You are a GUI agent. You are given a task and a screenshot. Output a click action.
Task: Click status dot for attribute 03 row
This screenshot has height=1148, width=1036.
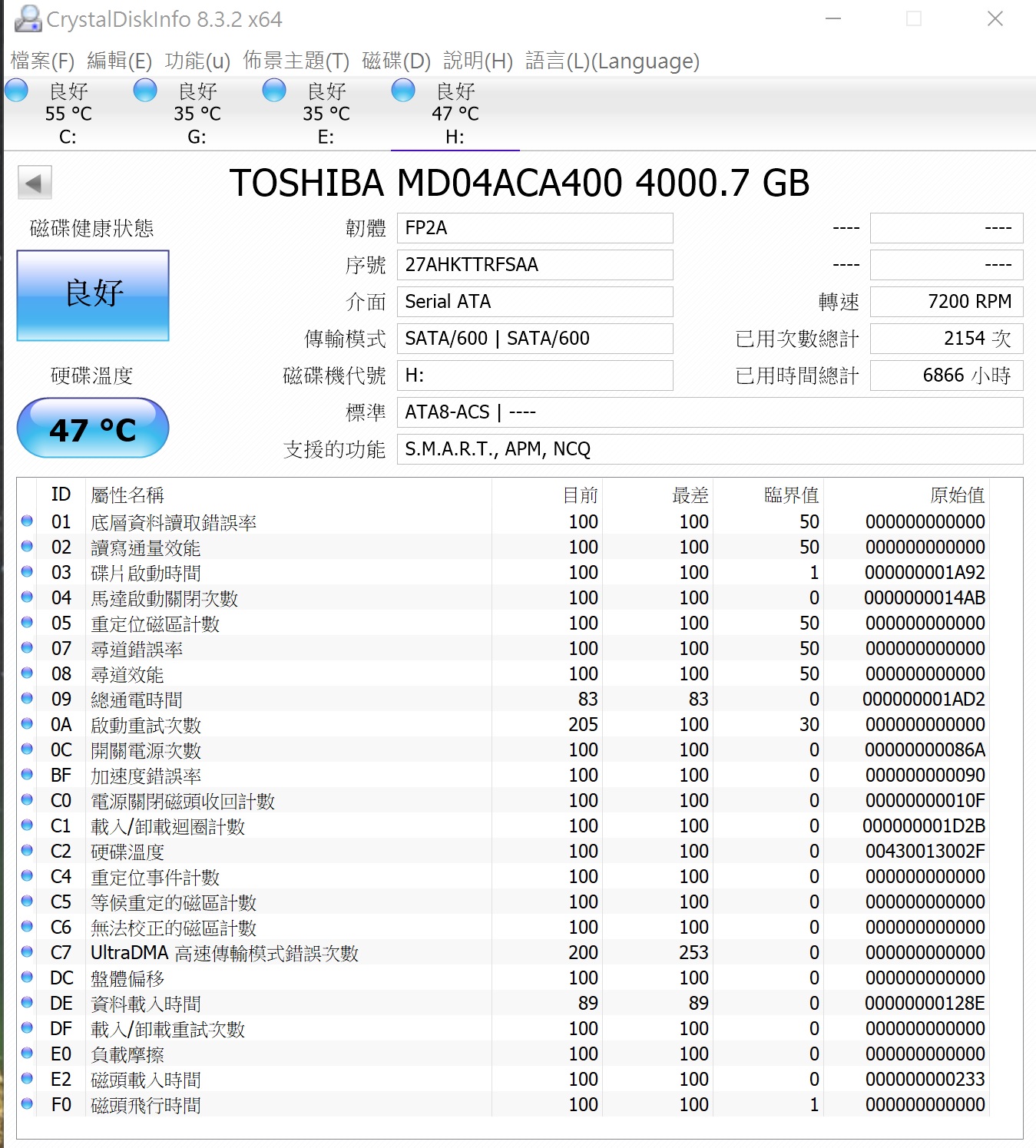coord(27,572)
